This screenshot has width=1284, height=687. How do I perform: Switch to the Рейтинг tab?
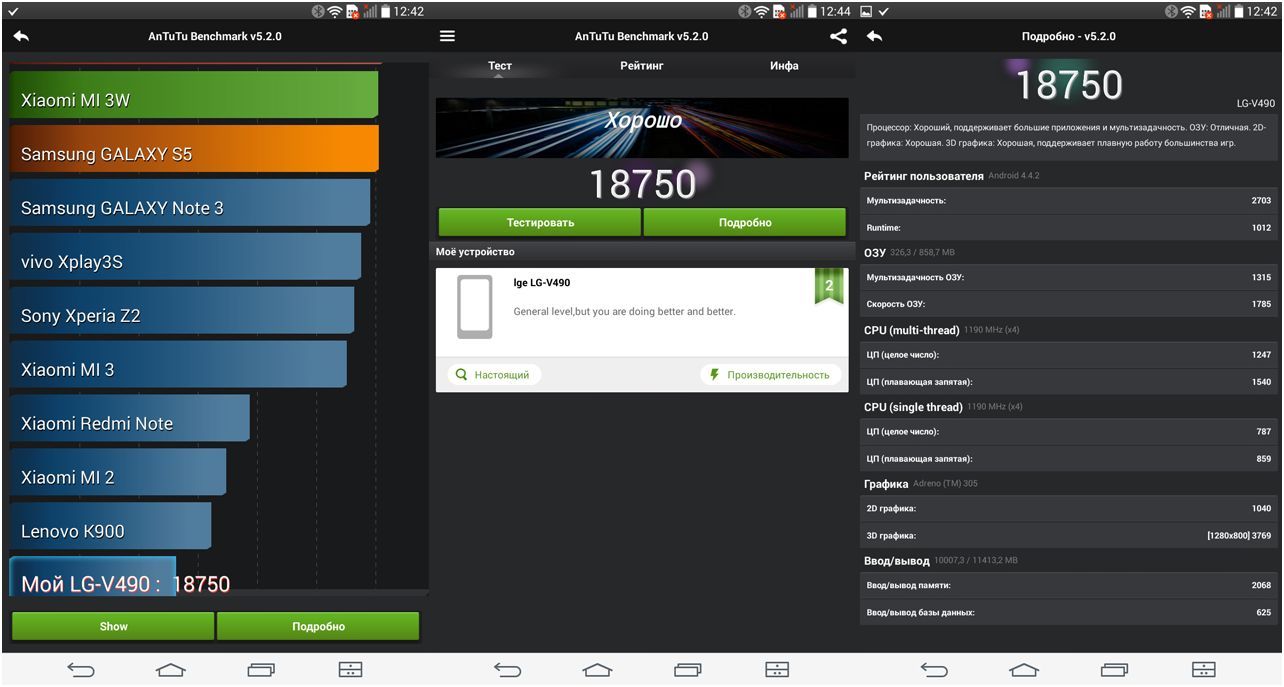[x=641, y=66]
